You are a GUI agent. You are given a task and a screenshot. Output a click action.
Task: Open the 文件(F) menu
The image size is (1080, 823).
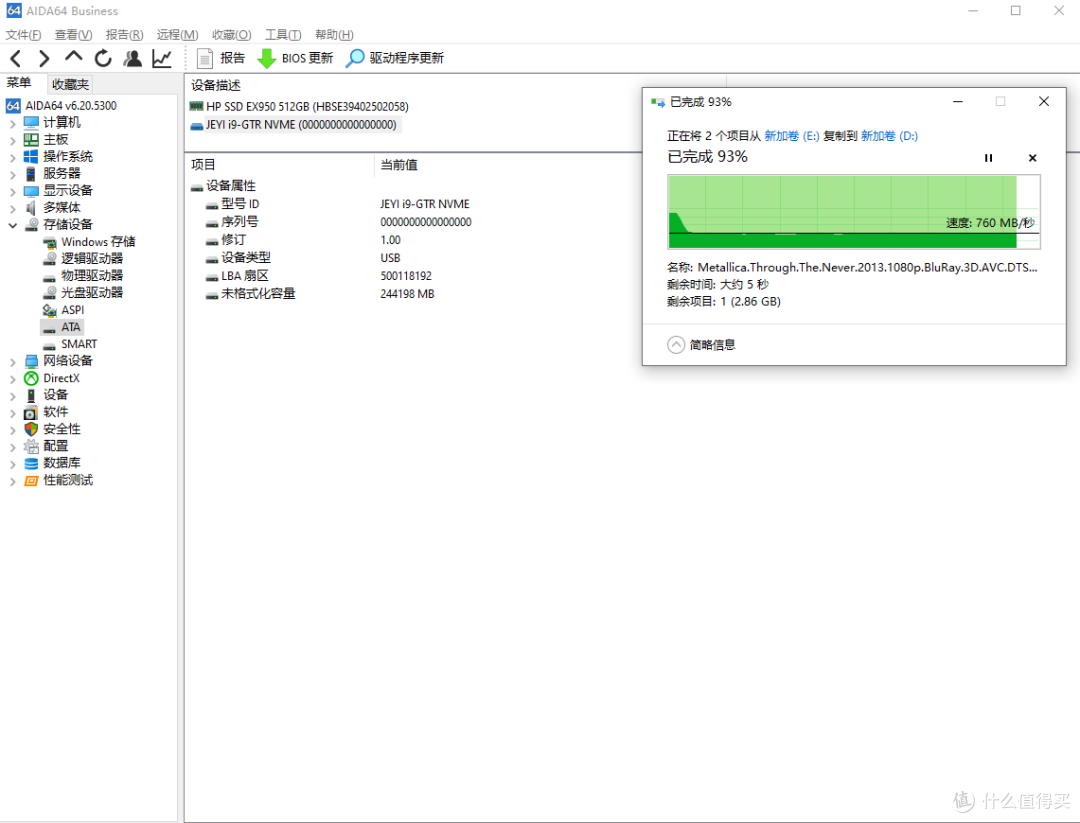(23, 34)
